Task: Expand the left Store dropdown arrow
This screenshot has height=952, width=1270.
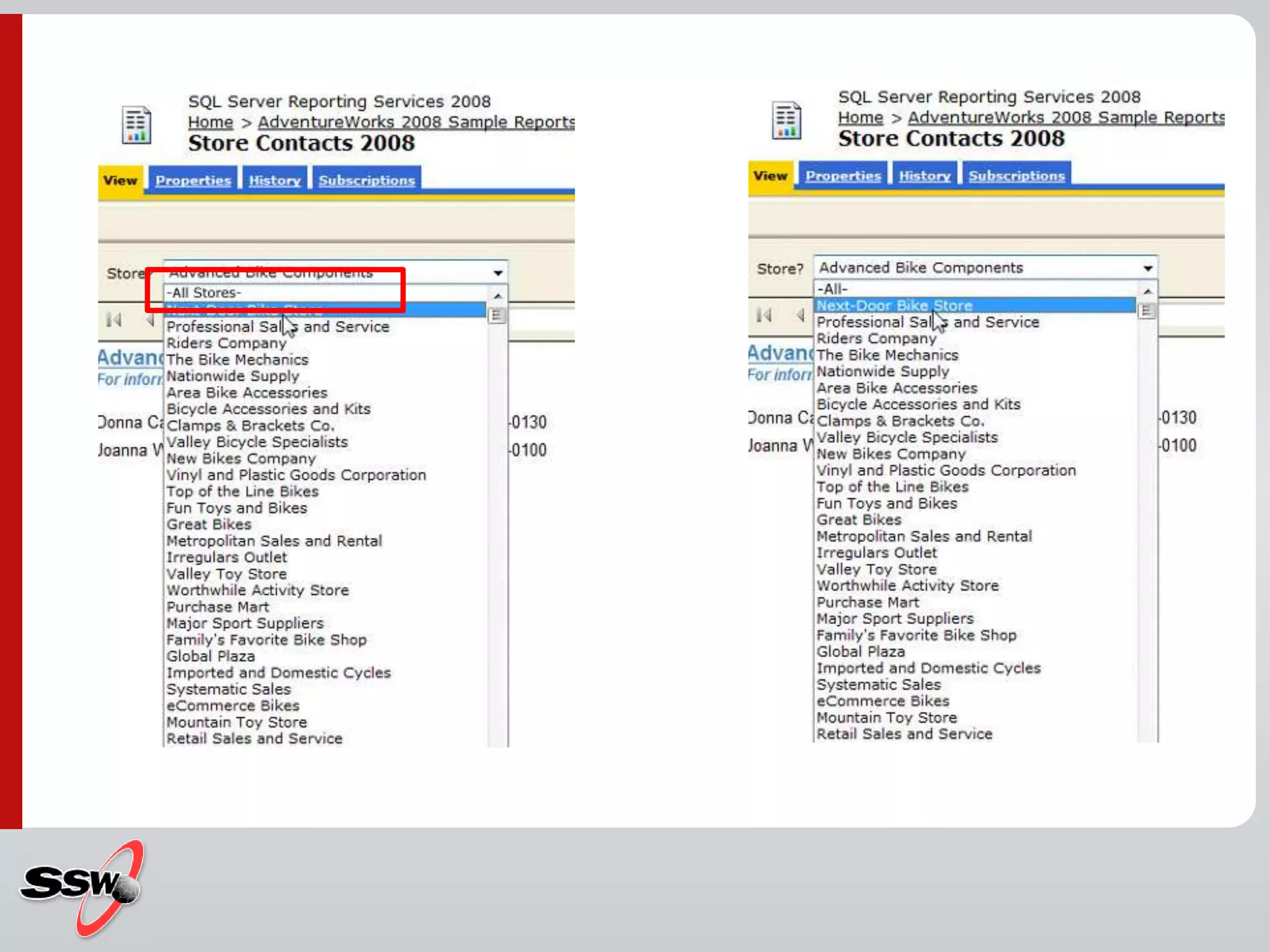Action: click(x=497, y=273)
